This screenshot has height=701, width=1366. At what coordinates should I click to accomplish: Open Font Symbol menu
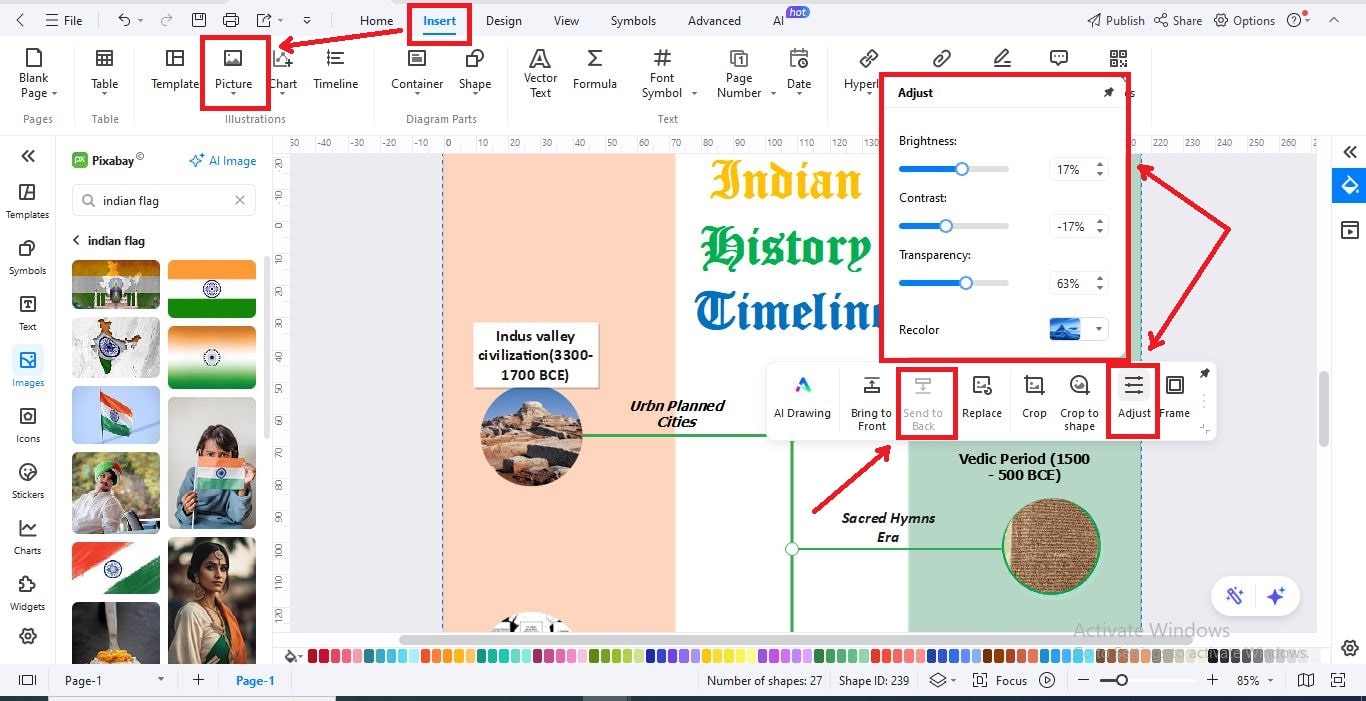[x=662, y=73]
